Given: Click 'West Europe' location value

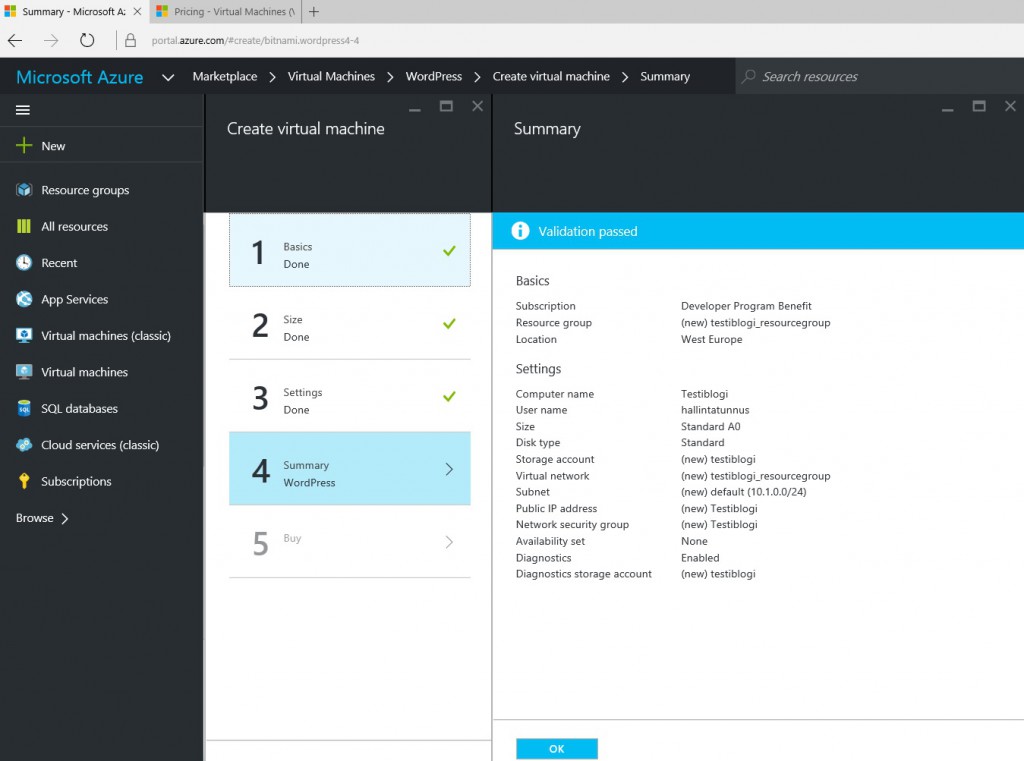Looking at the screenshot, I should point(711,339).
